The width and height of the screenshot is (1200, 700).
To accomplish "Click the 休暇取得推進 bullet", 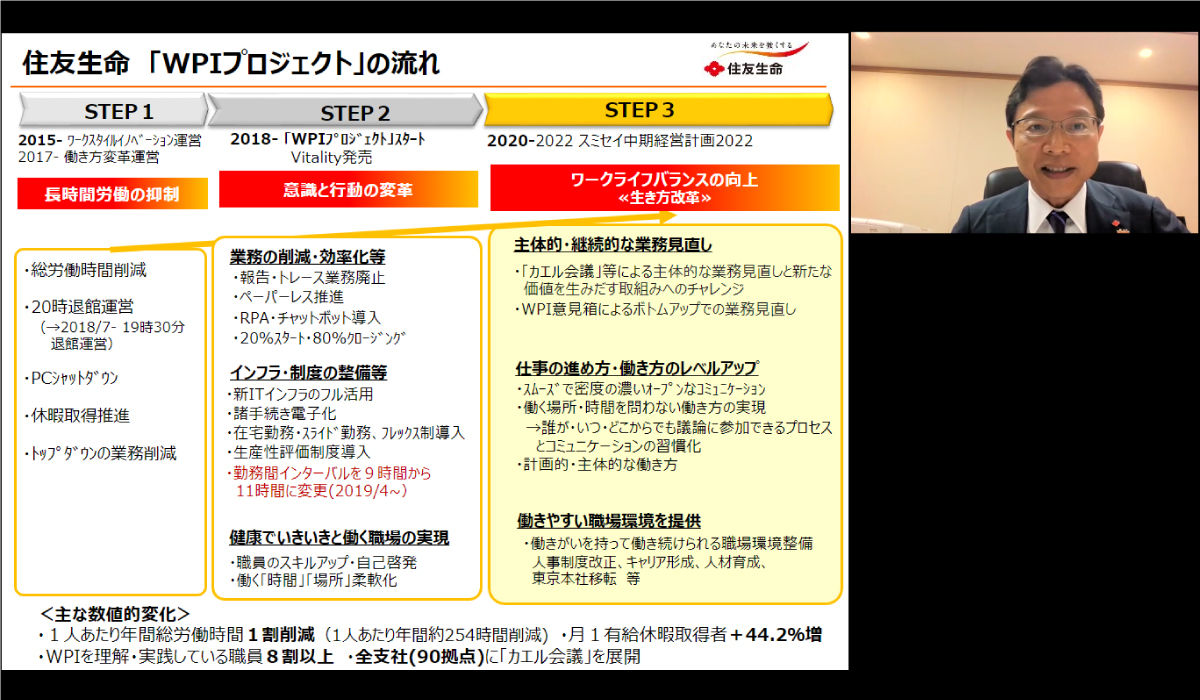I will pos(78,416).
